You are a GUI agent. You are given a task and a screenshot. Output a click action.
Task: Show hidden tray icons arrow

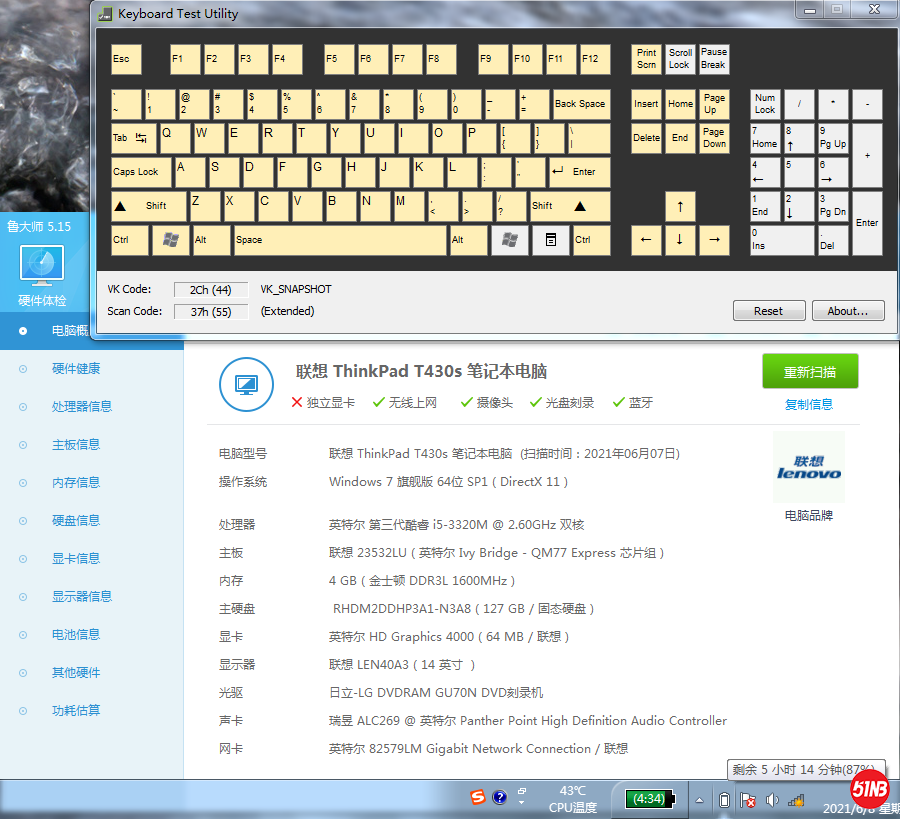[700, 800]
